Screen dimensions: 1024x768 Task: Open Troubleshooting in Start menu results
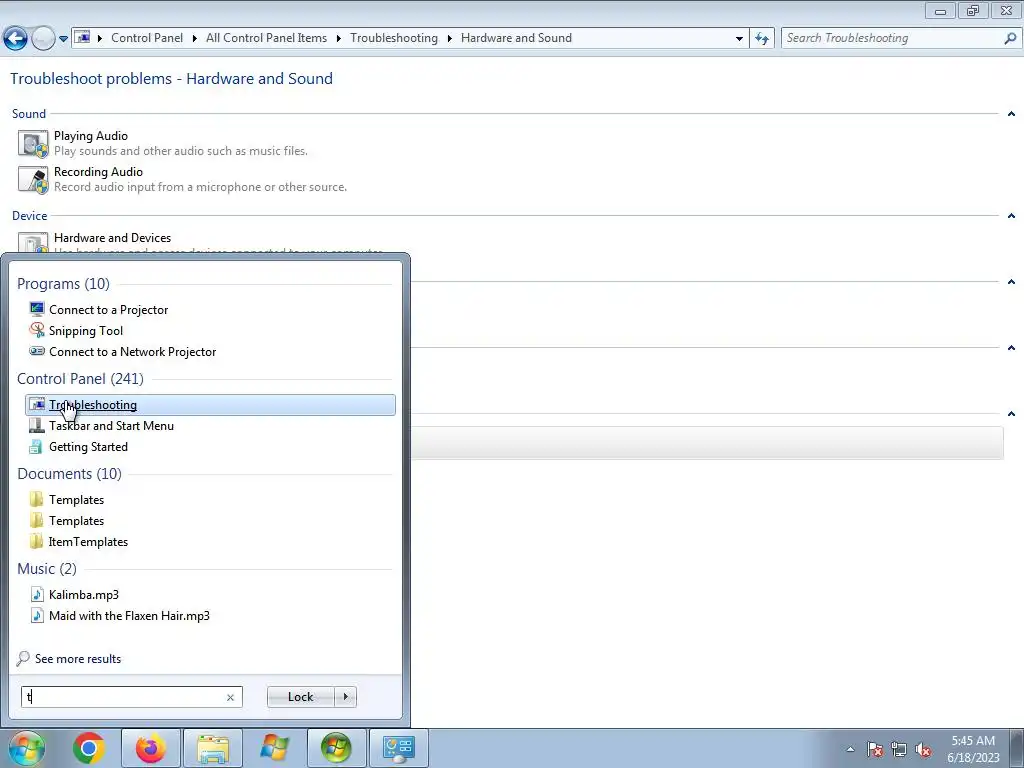(x=210, y=405)
